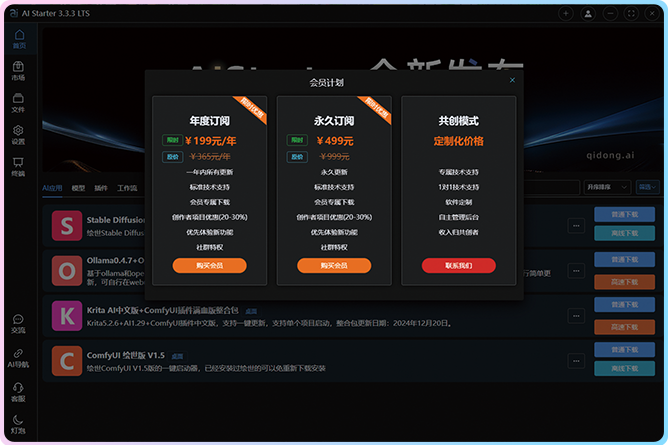Switch to the 工作流 tab
This screenshot has width=668, height=445.
point(127,188)
